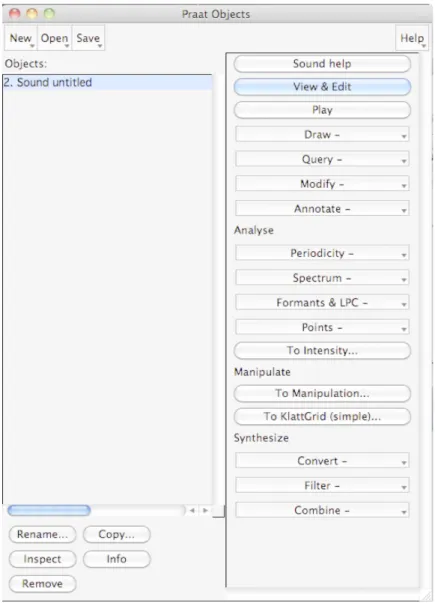Open the Help menu
The image size is (435, 603).
pyautogui.click(x=412, y=38)
